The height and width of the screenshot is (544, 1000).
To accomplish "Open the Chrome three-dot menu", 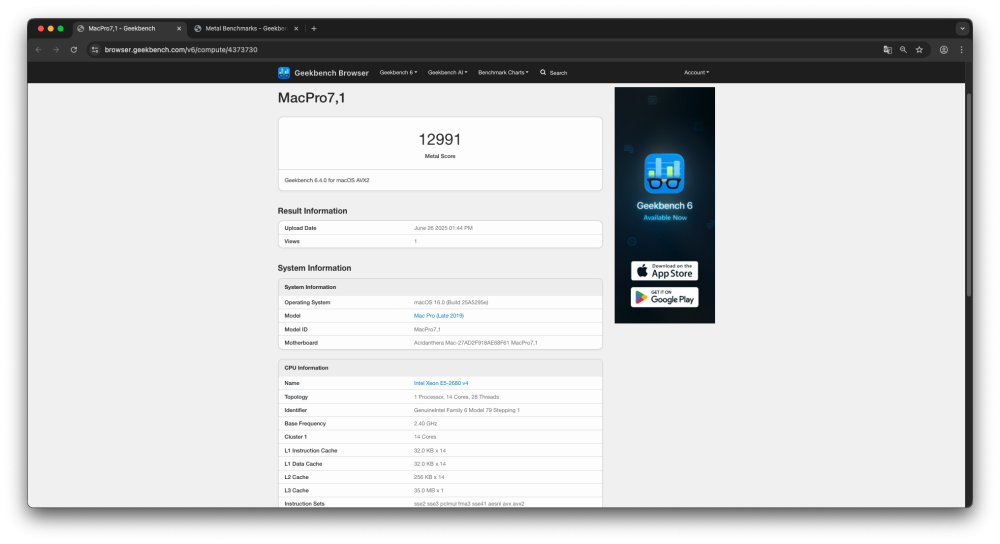I will [961, 50].
